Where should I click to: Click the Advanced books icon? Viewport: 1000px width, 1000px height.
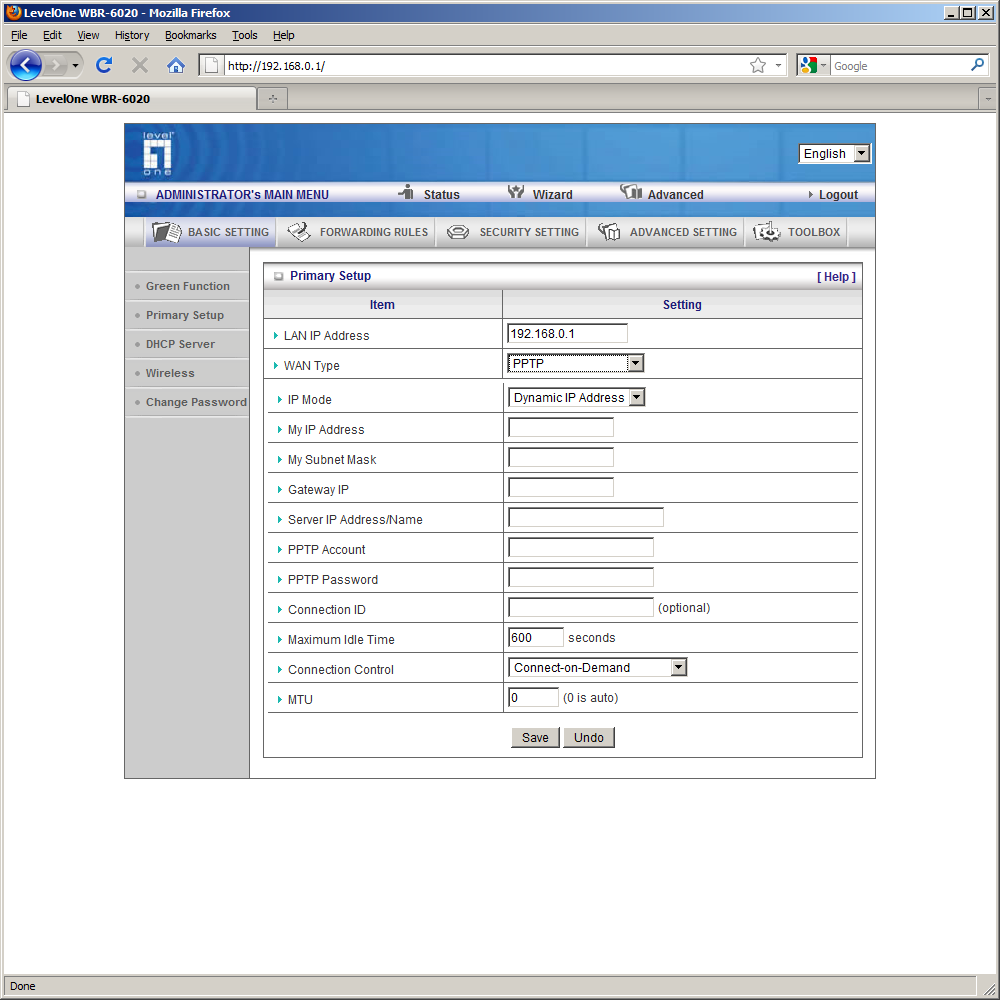point(631,191)
